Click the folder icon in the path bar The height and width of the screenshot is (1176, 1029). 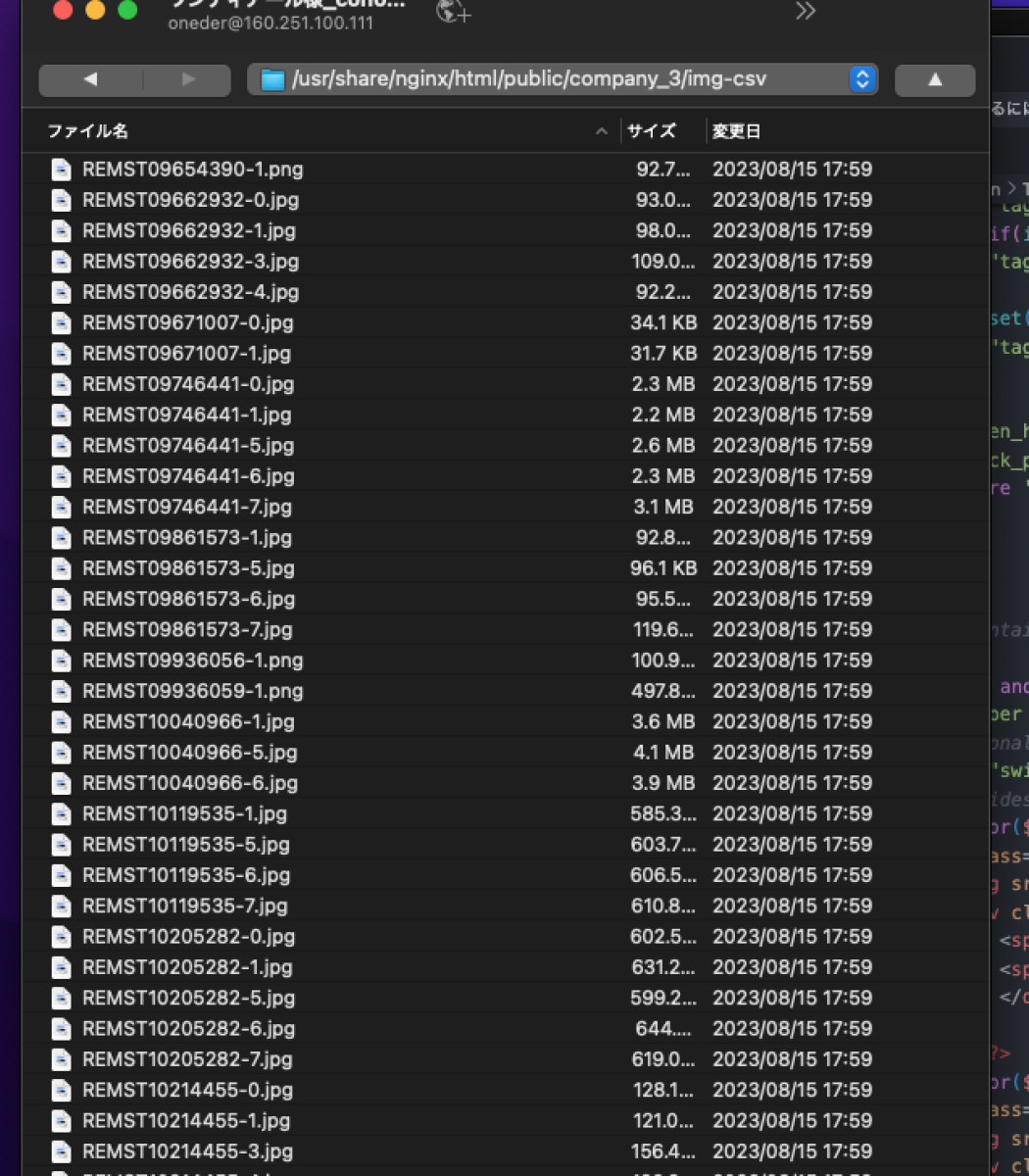click(x=272, y=79)
